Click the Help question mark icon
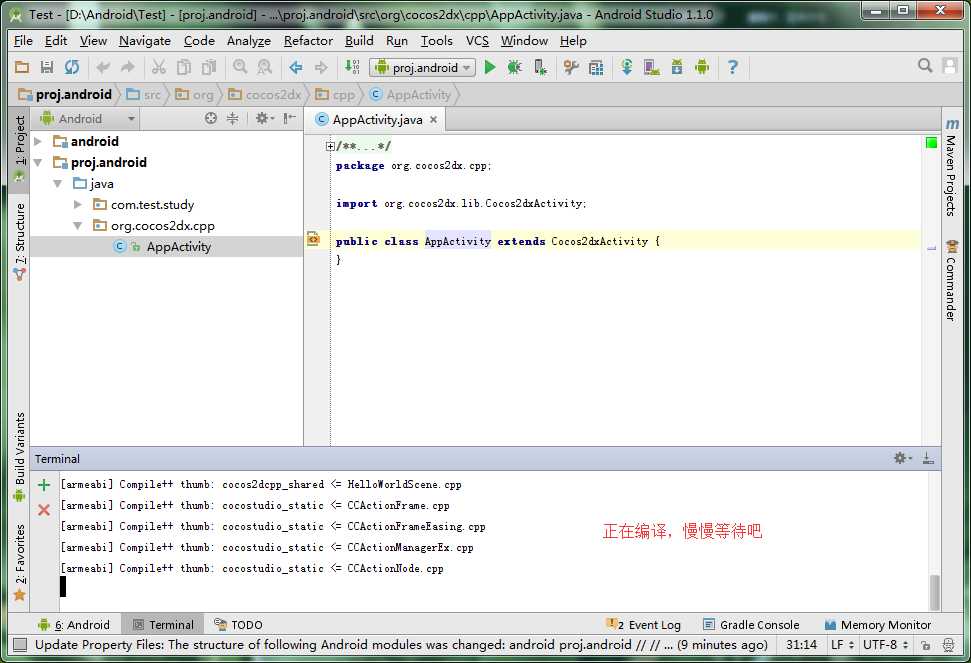This screenshot has height=663, width=971. click(733, 67)
